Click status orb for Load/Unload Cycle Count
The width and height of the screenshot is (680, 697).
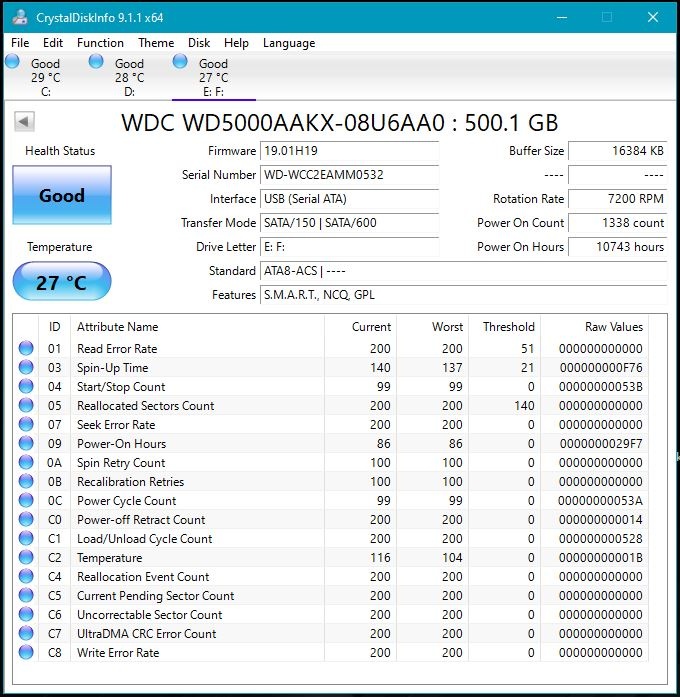[x=26, y=538]
